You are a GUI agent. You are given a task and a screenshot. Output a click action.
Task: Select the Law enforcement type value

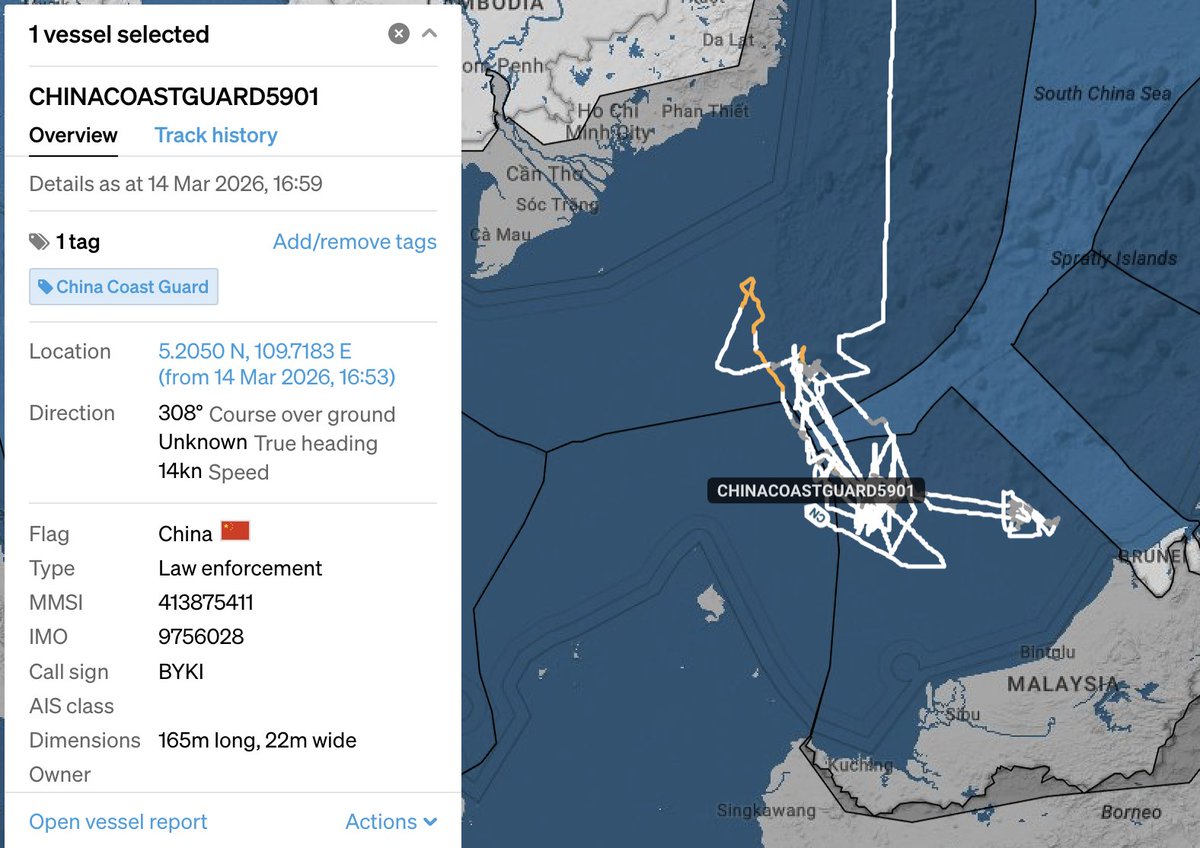[x=240, y=569]
